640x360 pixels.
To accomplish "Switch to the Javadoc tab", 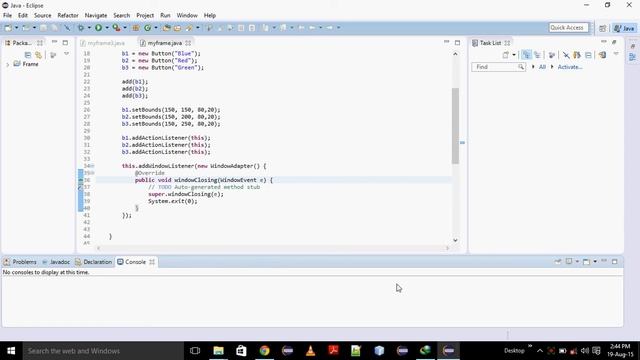I will click(x=56, y=262).
